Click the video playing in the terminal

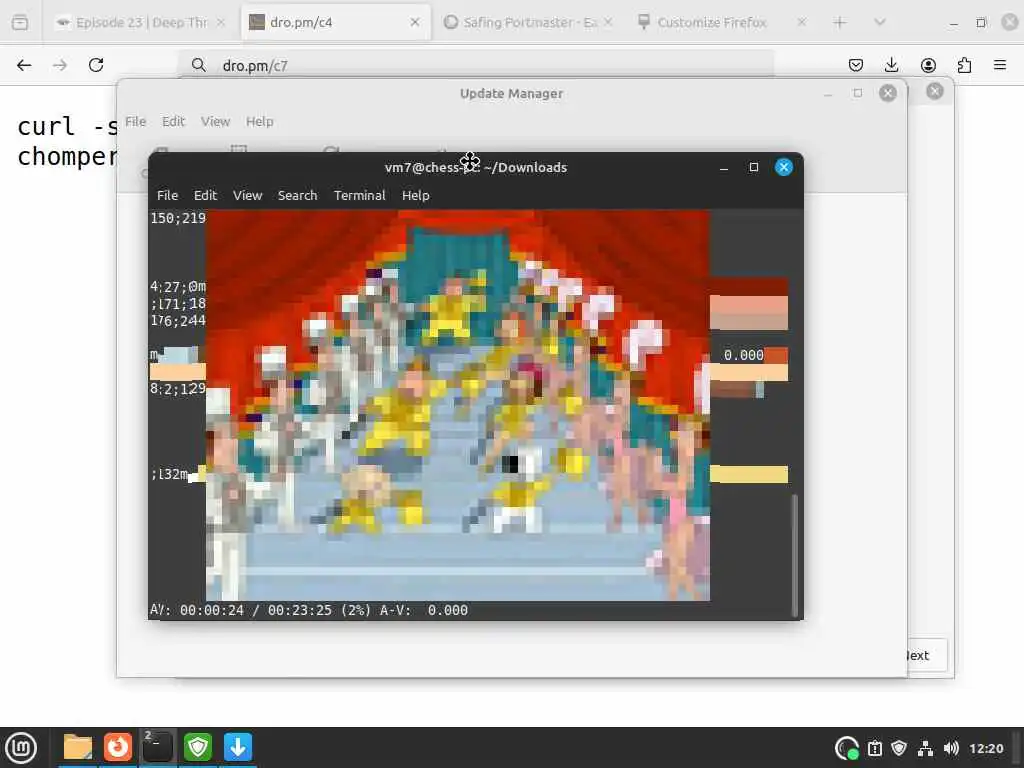pos(458,405)
